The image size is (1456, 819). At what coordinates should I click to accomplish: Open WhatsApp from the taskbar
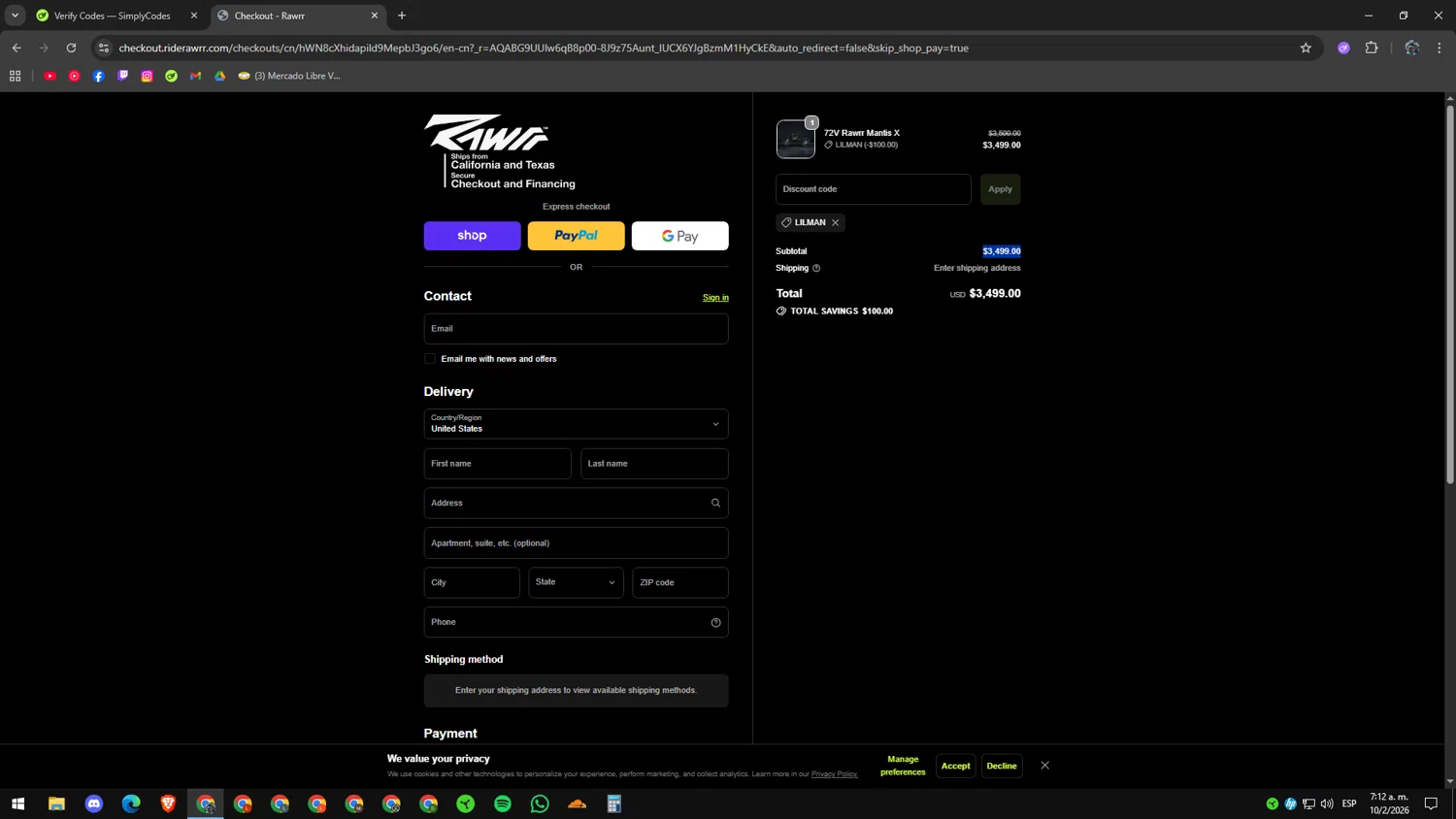tap(540, 803)
